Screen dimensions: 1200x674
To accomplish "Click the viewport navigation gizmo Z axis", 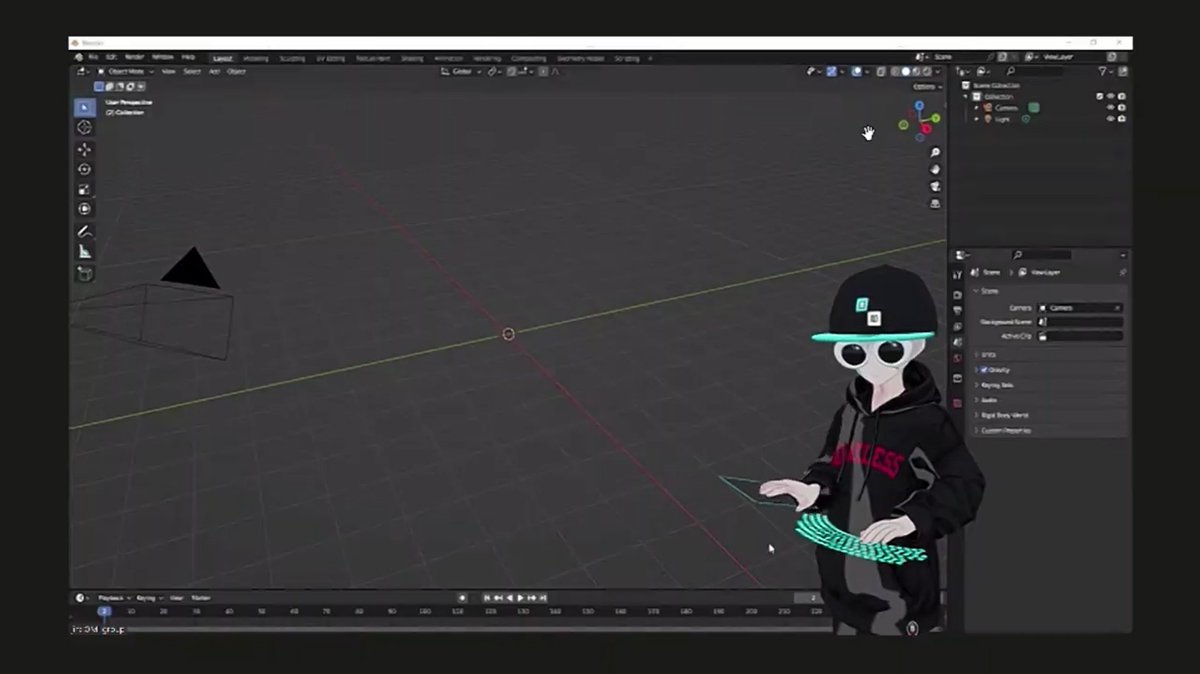I will coord(919,105).
